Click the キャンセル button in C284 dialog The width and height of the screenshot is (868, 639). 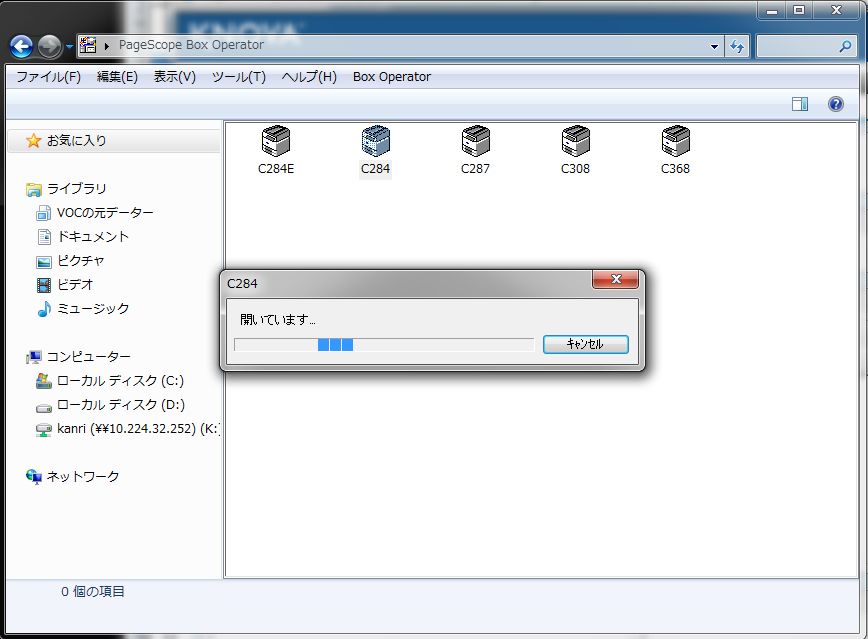pos(585,344)
